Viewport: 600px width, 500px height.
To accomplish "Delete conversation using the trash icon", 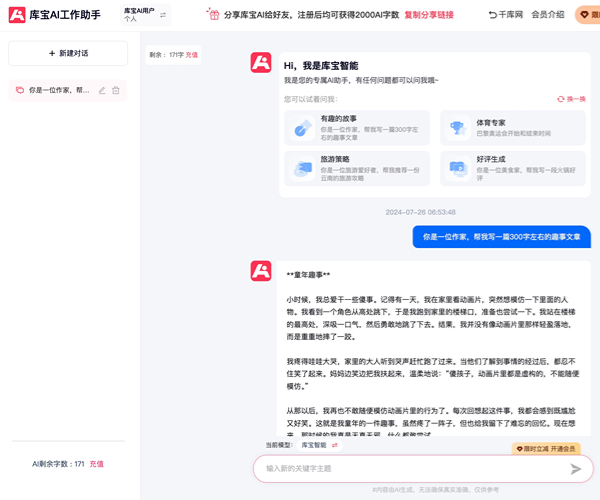I will point(116,90).
